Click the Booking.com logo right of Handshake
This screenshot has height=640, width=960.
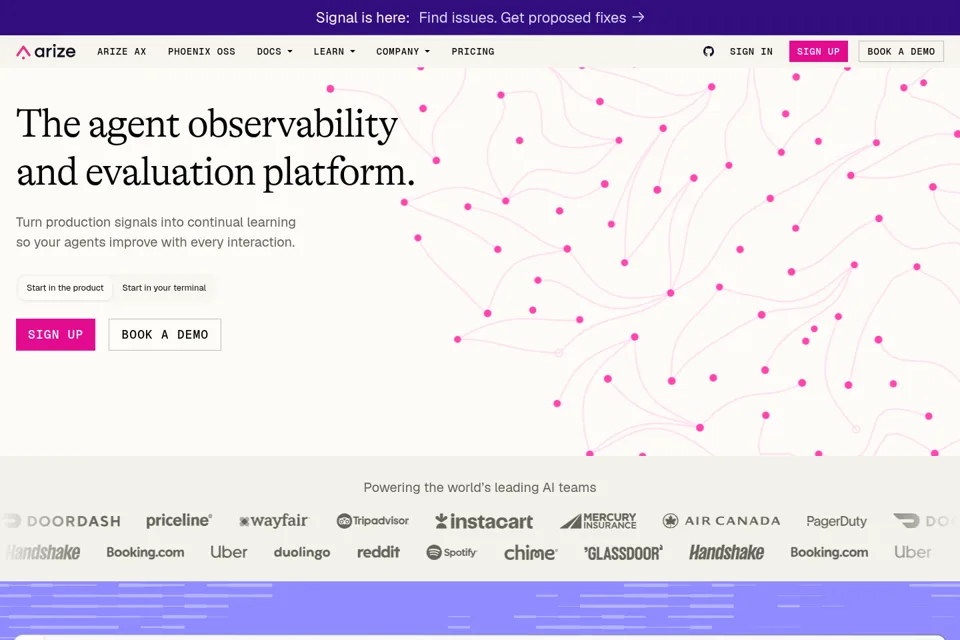[x=829, y=552]
